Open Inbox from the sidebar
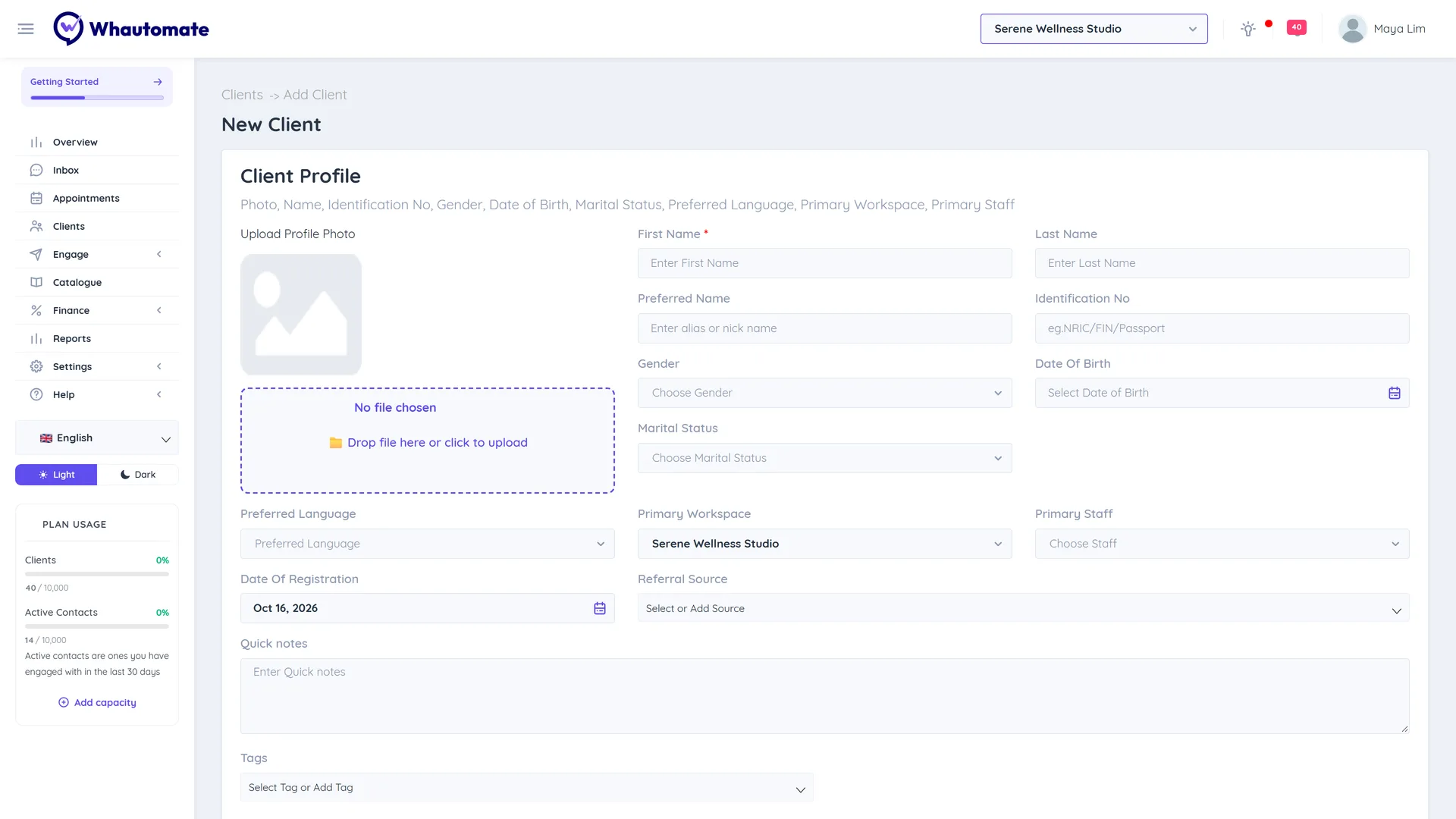Screen dimensions: 1456x819 (x=97, y=171)
